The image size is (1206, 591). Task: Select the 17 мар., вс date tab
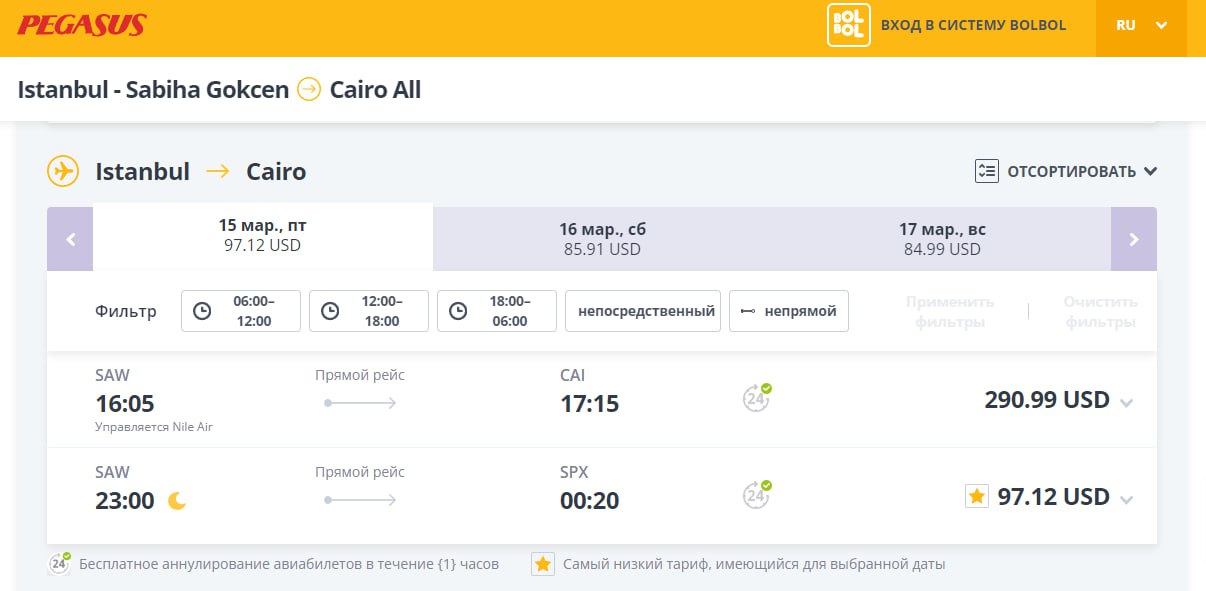[942, 239]
